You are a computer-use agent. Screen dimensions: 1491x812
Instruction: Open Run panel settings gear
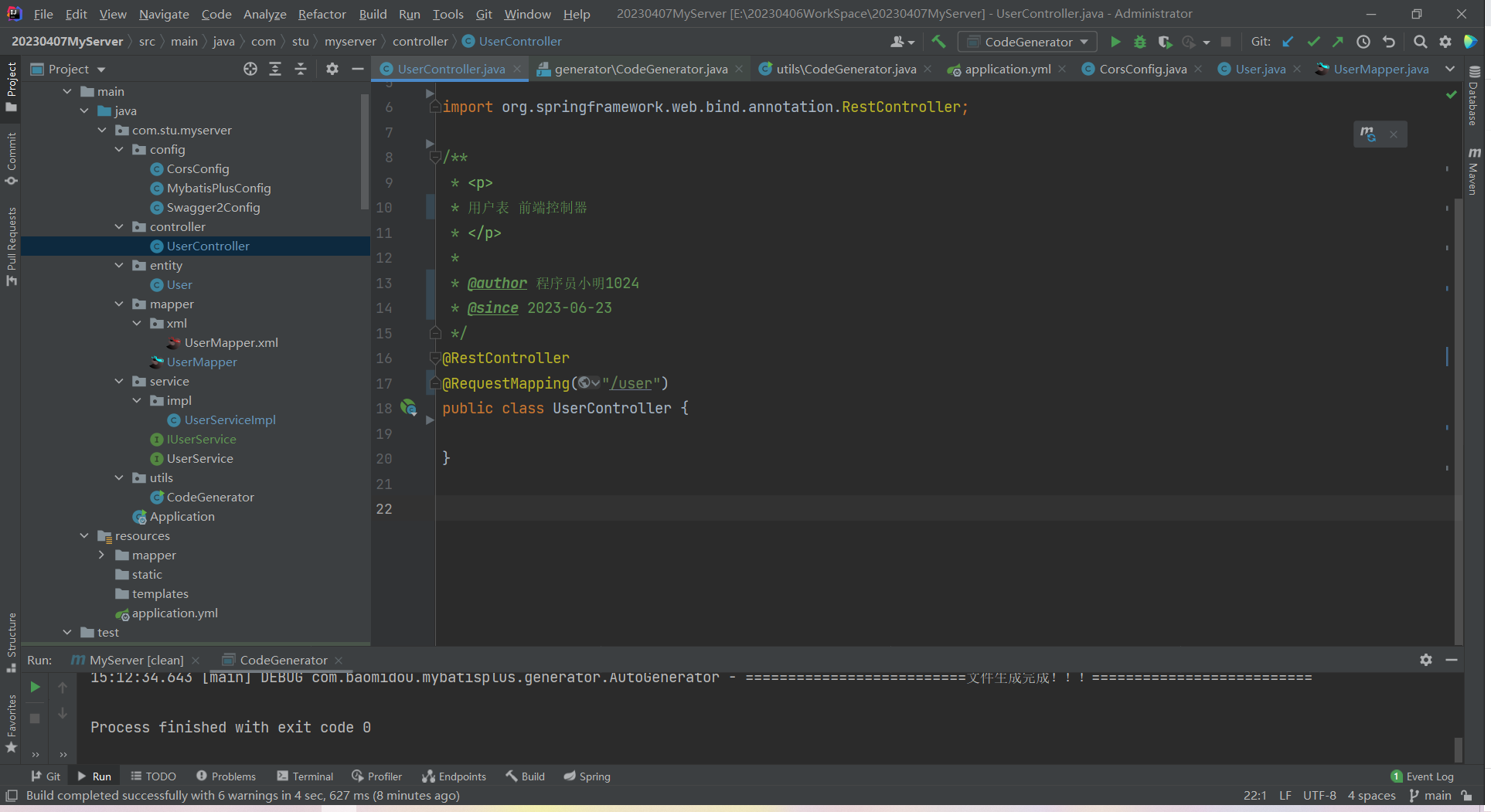1425,660
